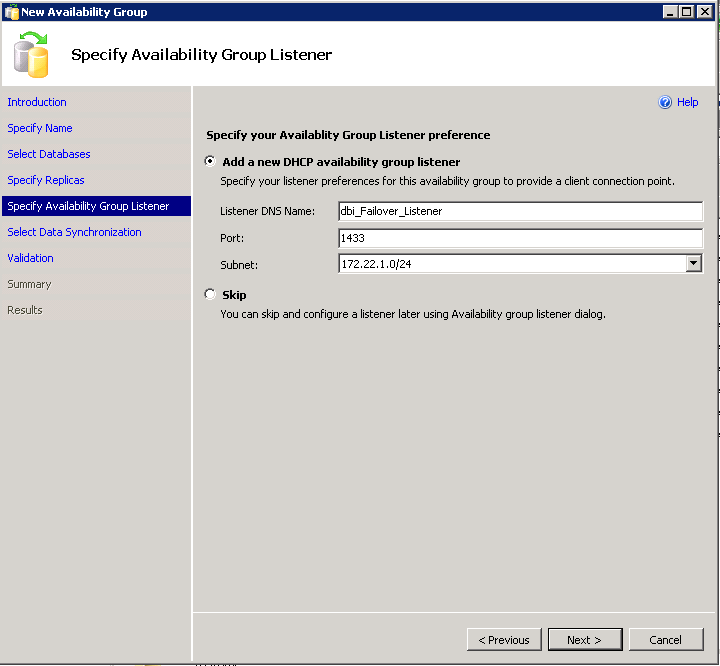
Task: Cancel the New Availability Group wizard
Action: click(x=665, y=640)
